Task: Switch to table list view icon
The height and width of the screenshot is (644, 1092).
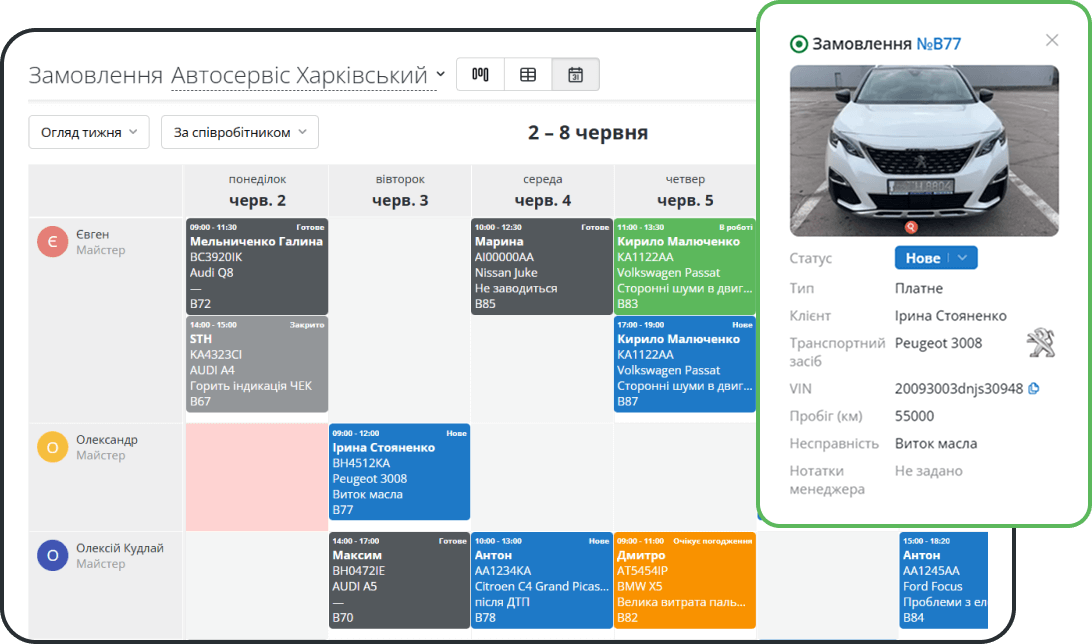Action: click(x=528, y=75)
